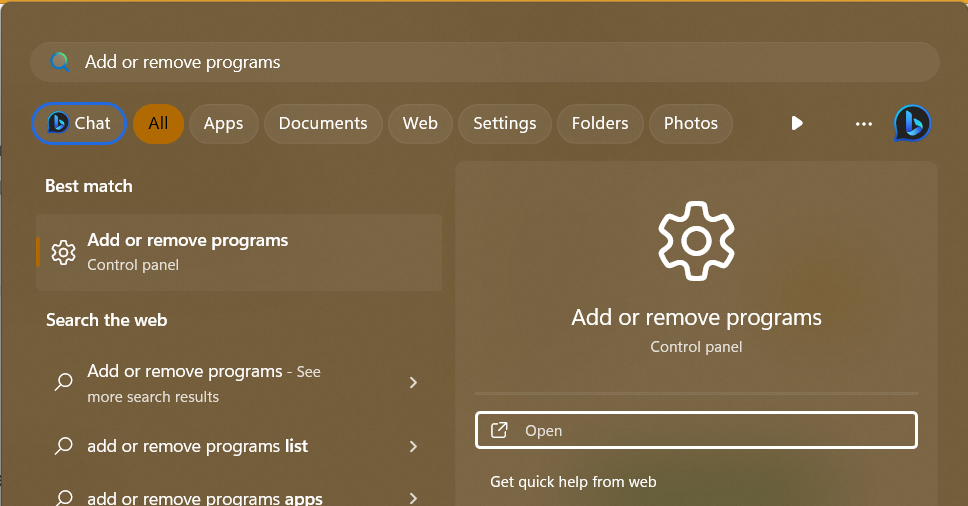Screen dimensions: 968x506
Task: Click the play arrow to show more filters
Action: (796, 123)
